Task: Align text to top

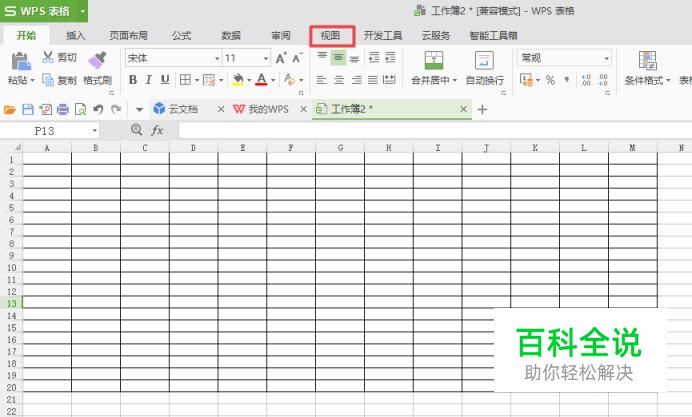Action: click(322, 57)
